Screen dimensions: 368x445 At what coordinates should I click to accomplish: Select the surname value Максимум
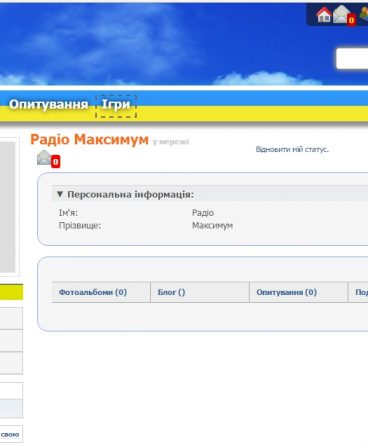tap(212, 226)
